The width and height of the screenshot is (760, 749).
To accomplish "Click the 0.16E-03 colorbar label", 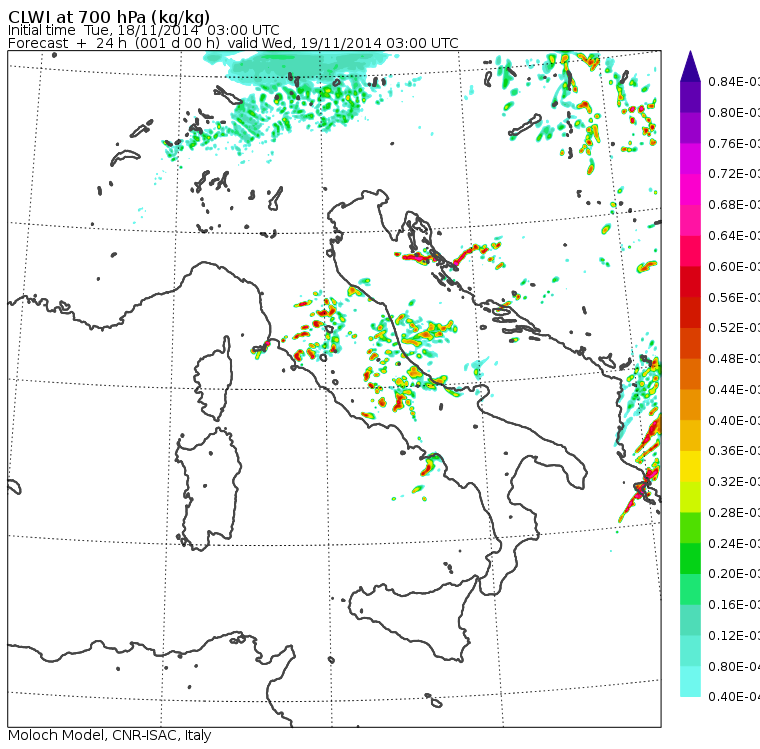I will [x=734, y=605].
